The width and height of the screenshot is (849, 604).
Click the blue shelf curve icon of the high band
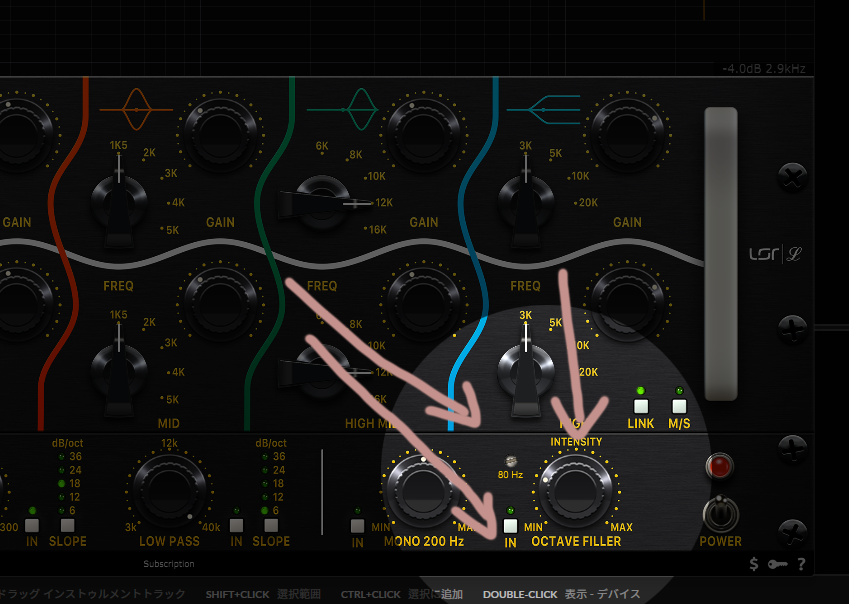(543, 110)
